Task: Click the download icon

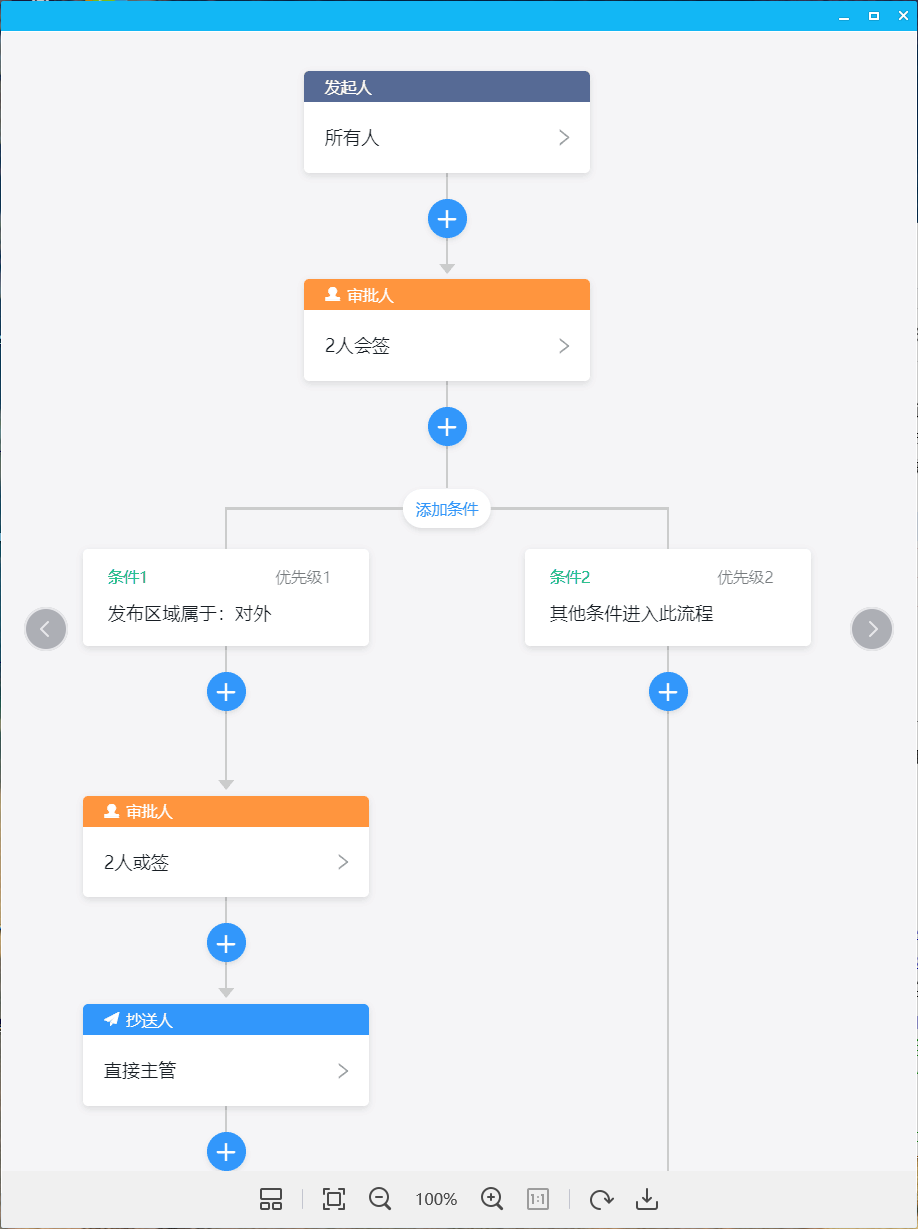Action: click(x=647, y=1199)
